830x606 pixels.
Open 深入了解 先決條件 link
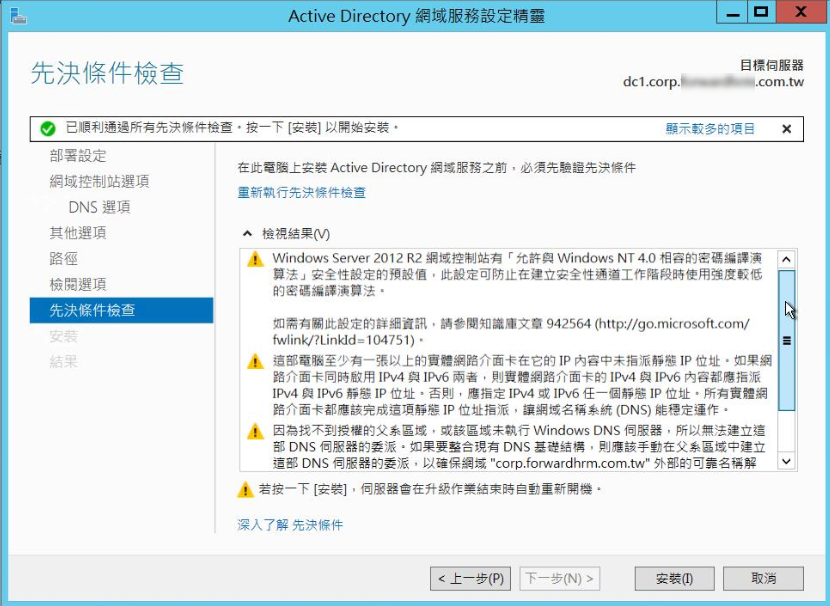click(290, 525)
